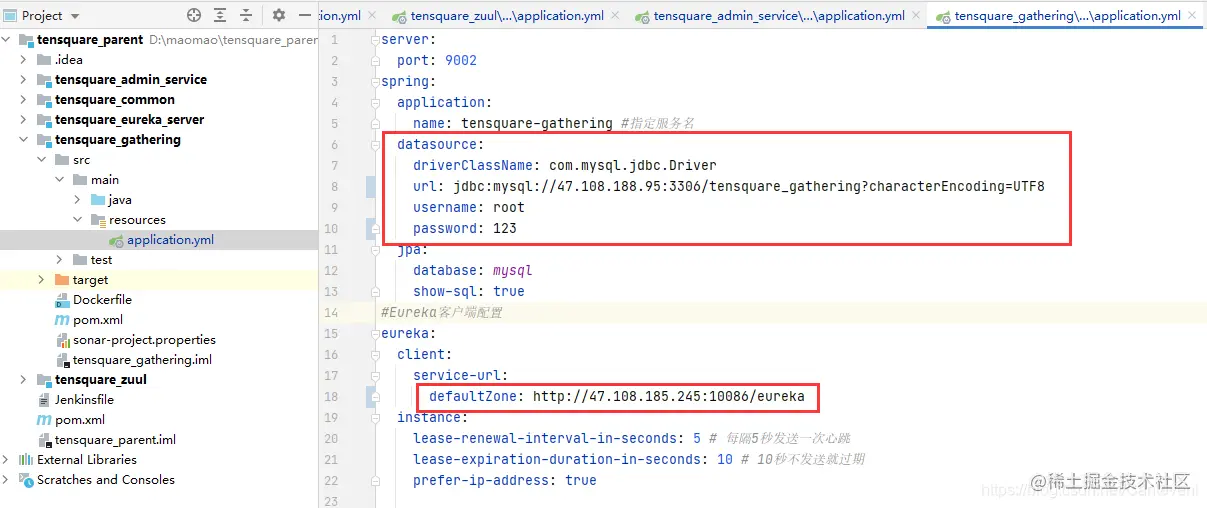Select pom.xml under tensquare_gathering
The height and width of the screenshot is (508, 1207).
pyautogui.click(x=98, y=320)
